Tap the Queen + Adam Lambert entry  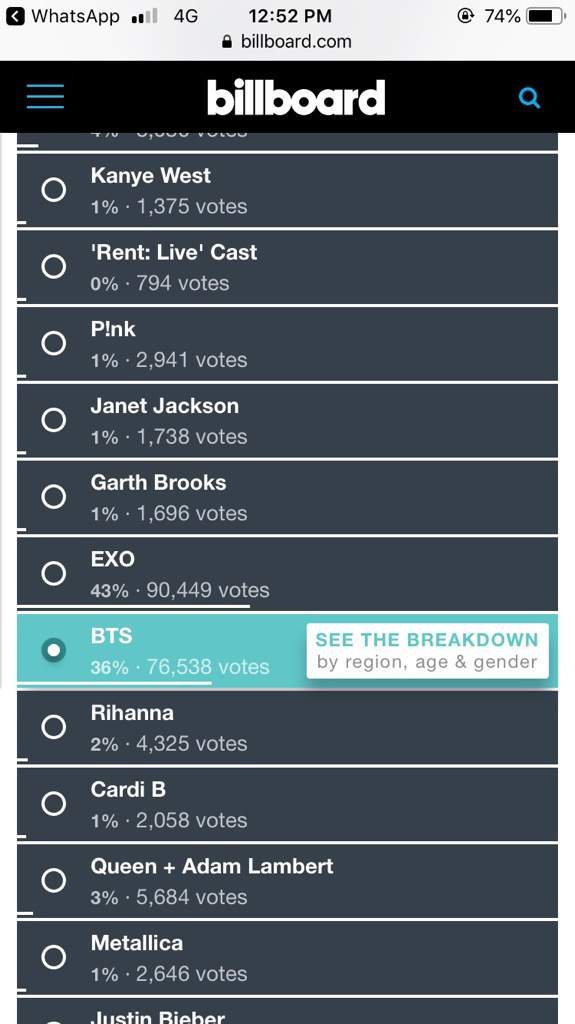point(288,880)
